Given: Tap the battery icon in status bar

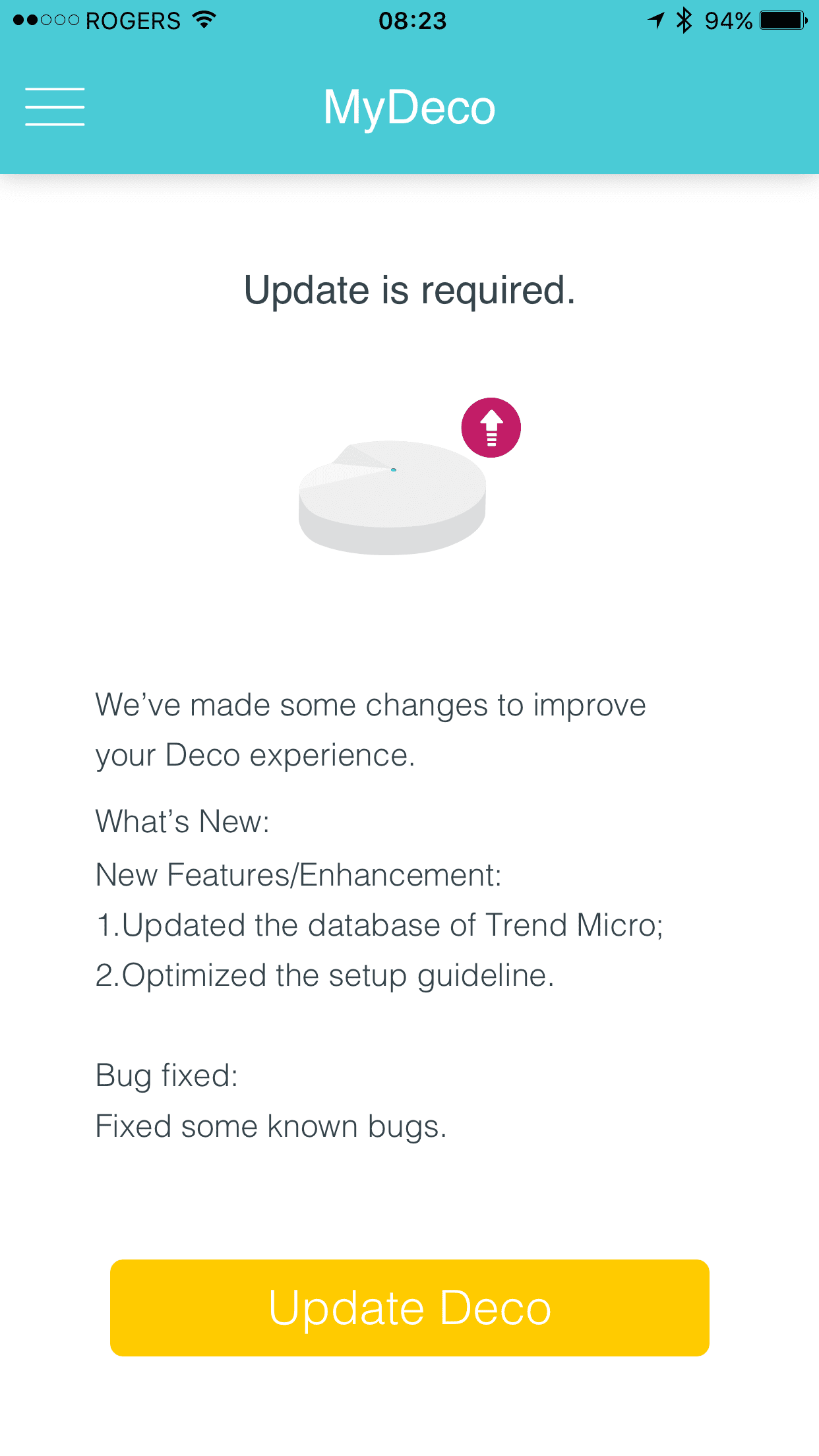Looking at the screenshot, I should (x=783, y=20).
